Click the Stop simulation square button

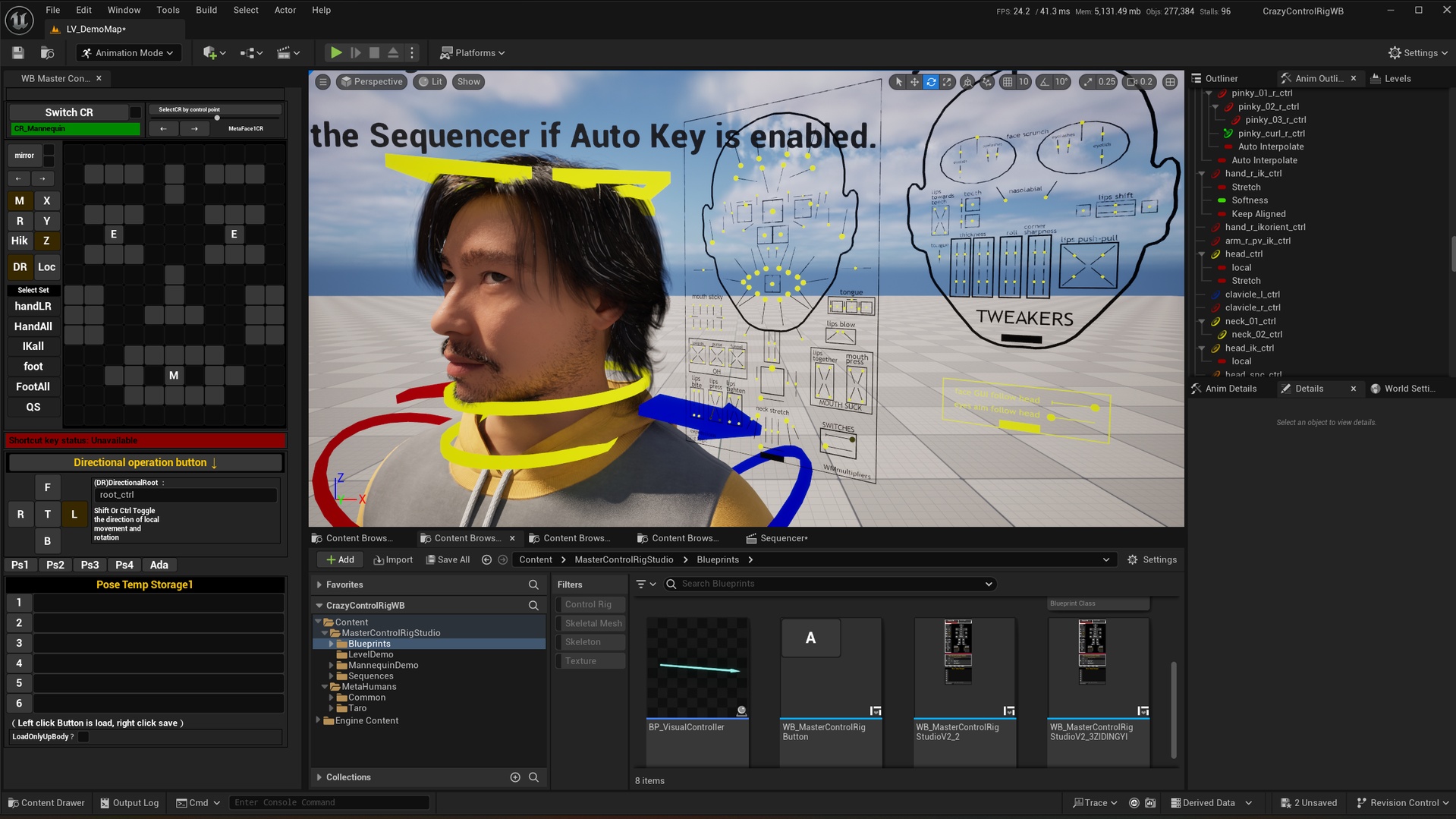[374, 53]
